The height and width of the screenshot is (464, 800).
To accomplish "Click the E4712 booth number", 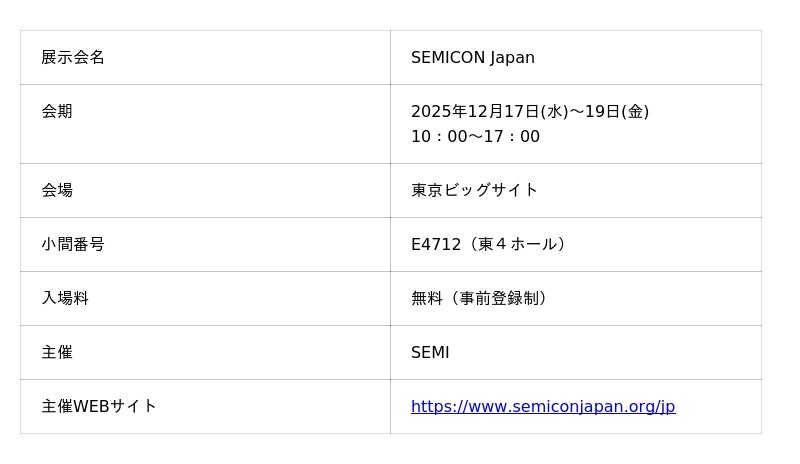I will coord(435,245).
